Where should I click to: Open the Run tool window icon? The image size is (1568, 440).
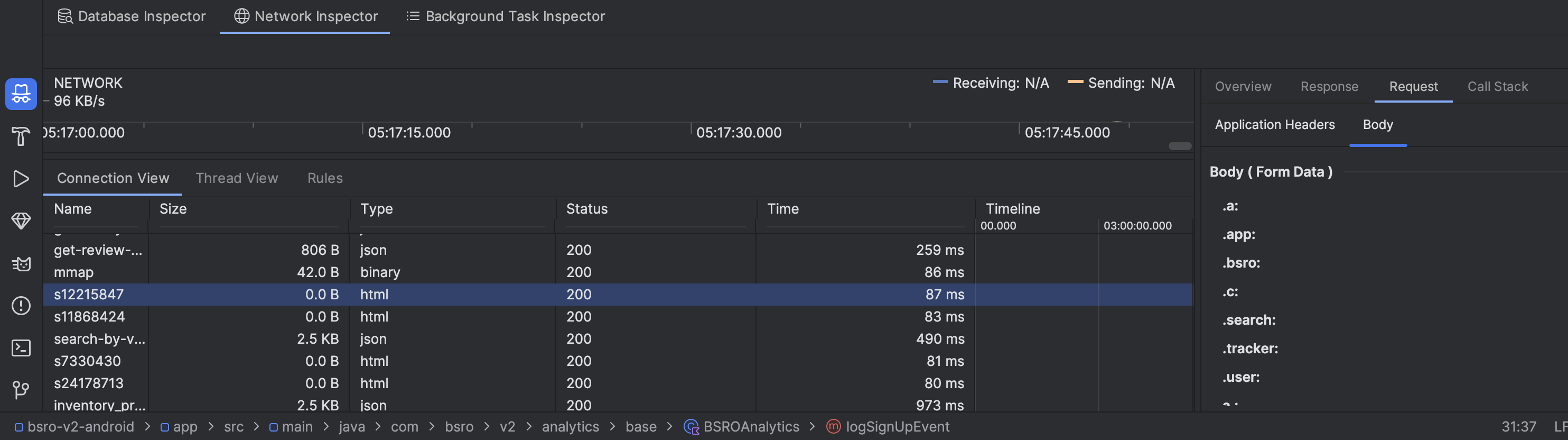pyautogui.click(x=21, y=179)
